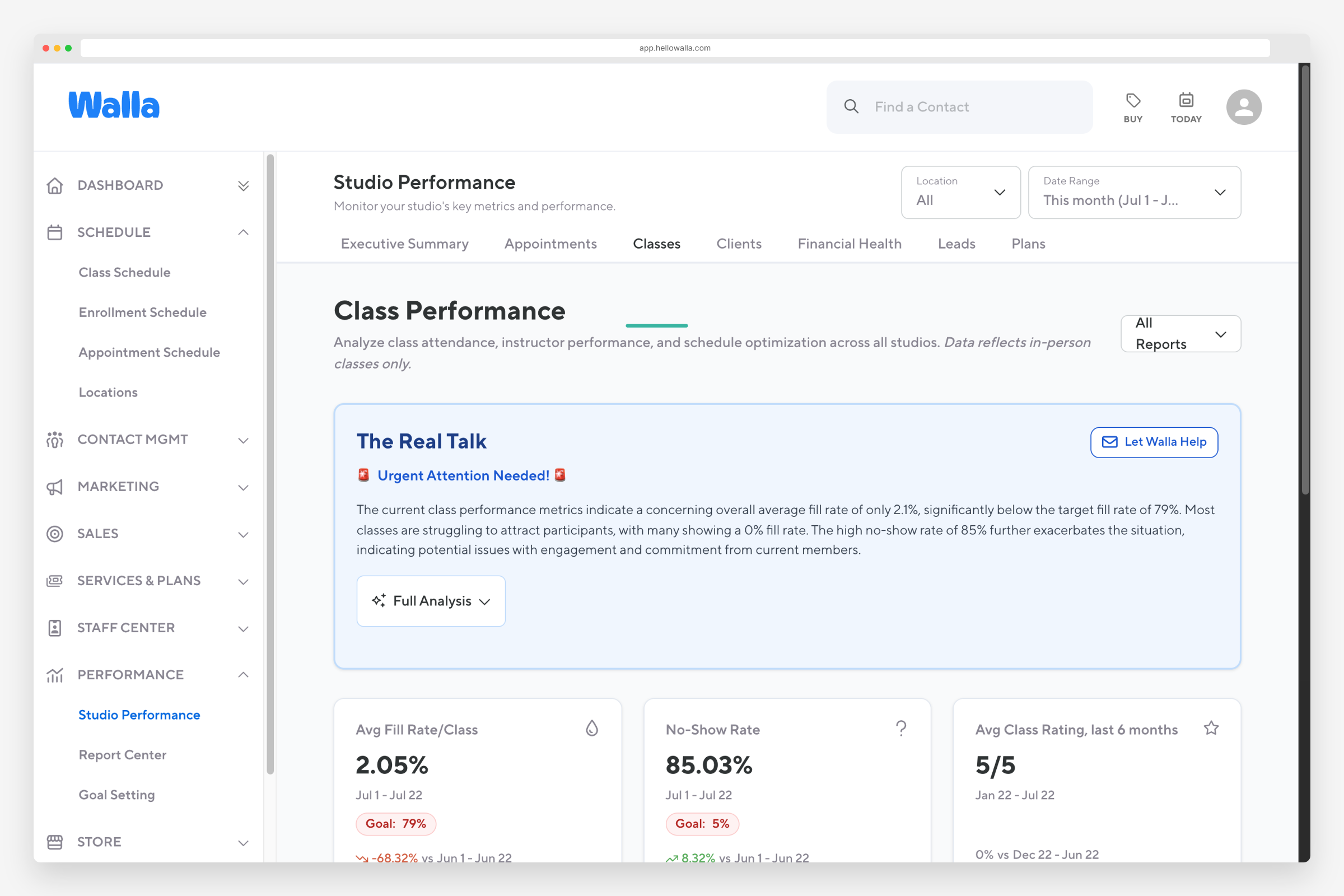This screenshot has width=1344, height=896.
Task: Open Enrollment Schedule in sidebar
Action: coord(142,312)
